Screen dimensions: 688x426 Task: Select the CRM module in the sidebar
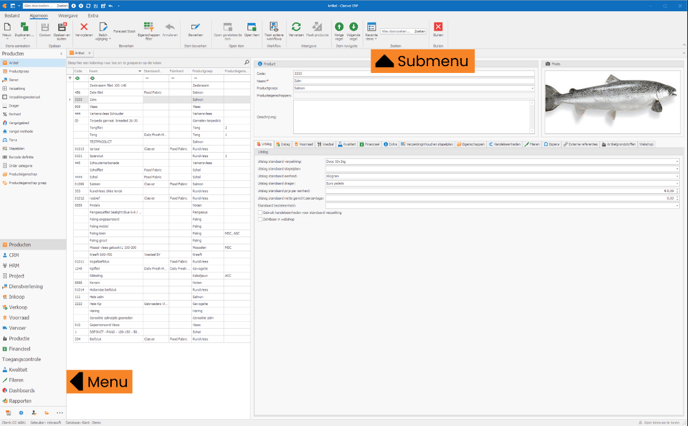pyautogui.click(x=14, y=255)
